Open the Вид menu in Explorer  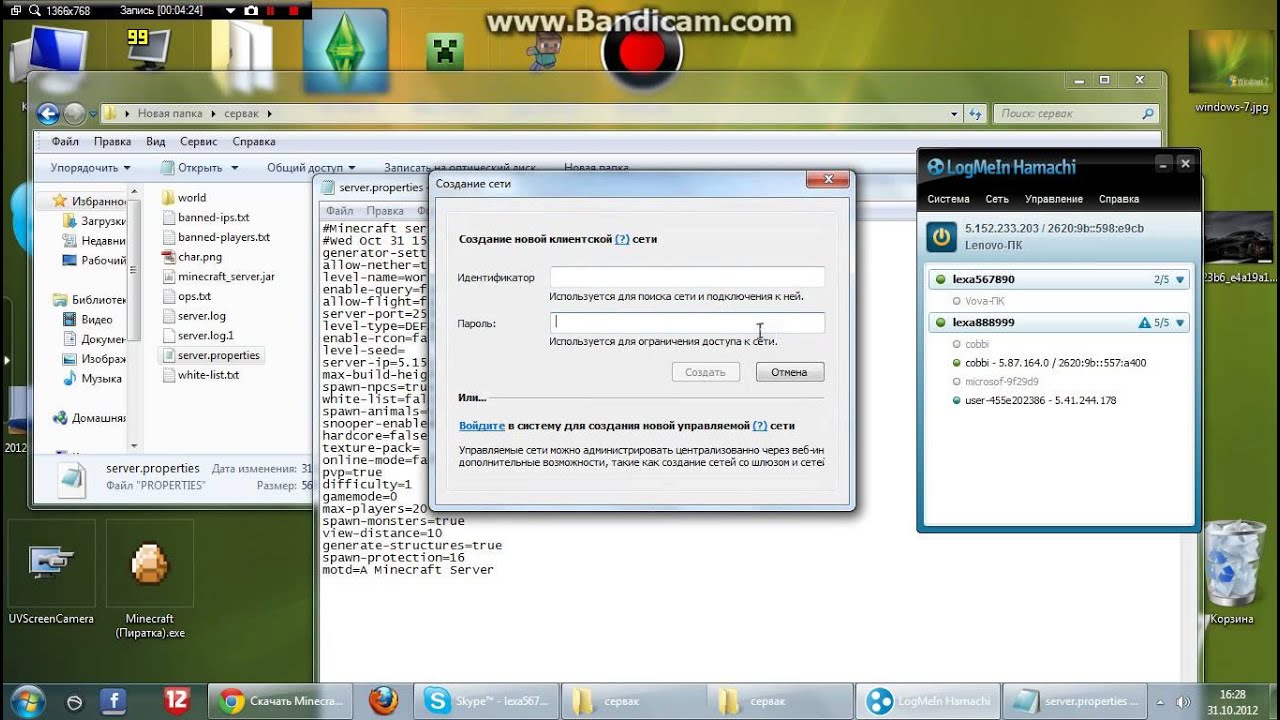click(156, 142)
